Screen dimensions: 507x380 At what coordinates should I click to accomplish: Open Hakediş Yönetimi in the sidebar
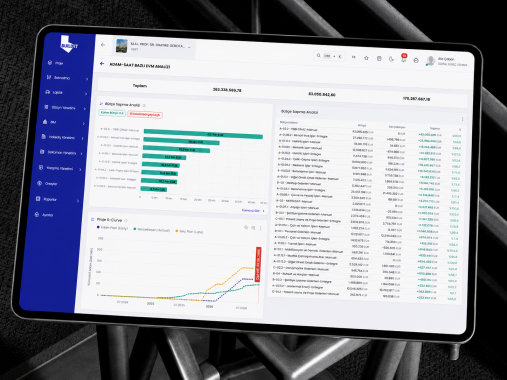click(58, 137)
